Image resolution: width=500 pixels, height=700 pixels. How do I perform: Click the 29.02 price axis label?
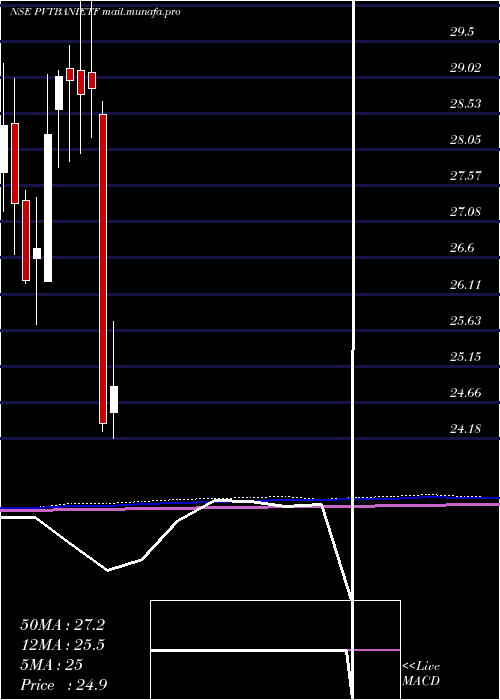[466, 68]
